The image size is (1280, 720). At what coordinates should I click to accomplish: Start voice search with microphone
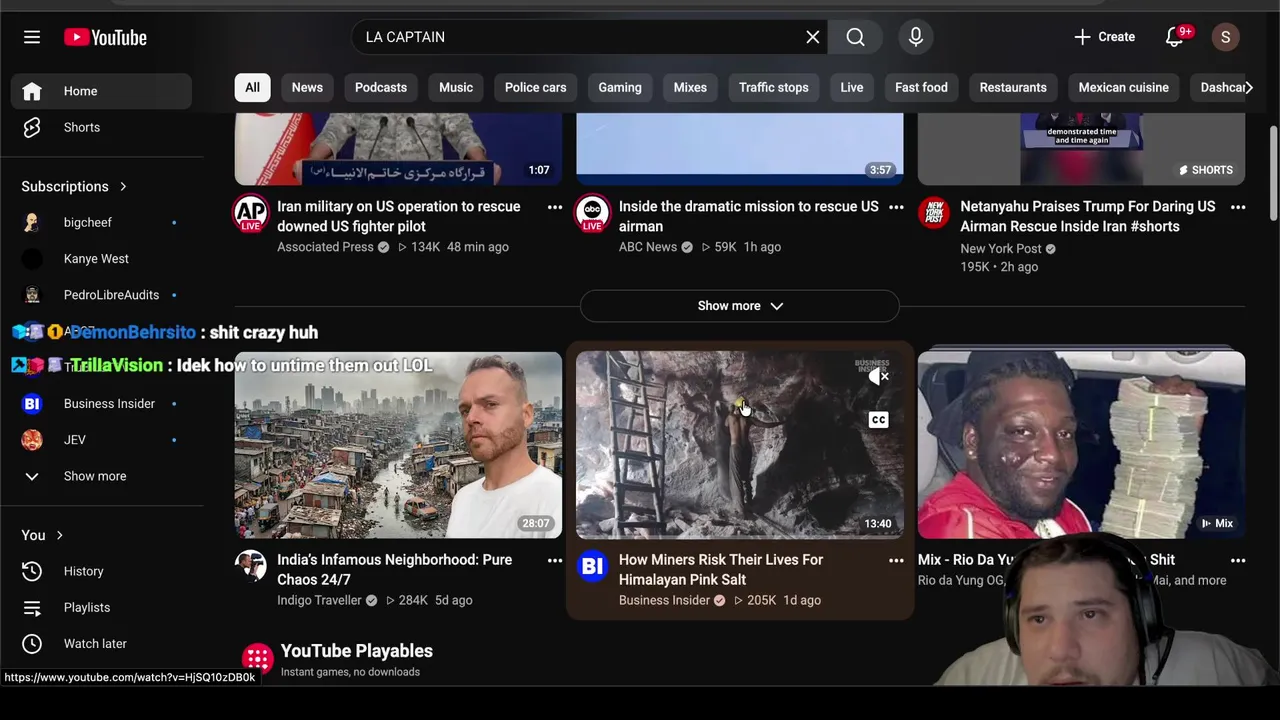pyautogui.click(x=916, y=37)
